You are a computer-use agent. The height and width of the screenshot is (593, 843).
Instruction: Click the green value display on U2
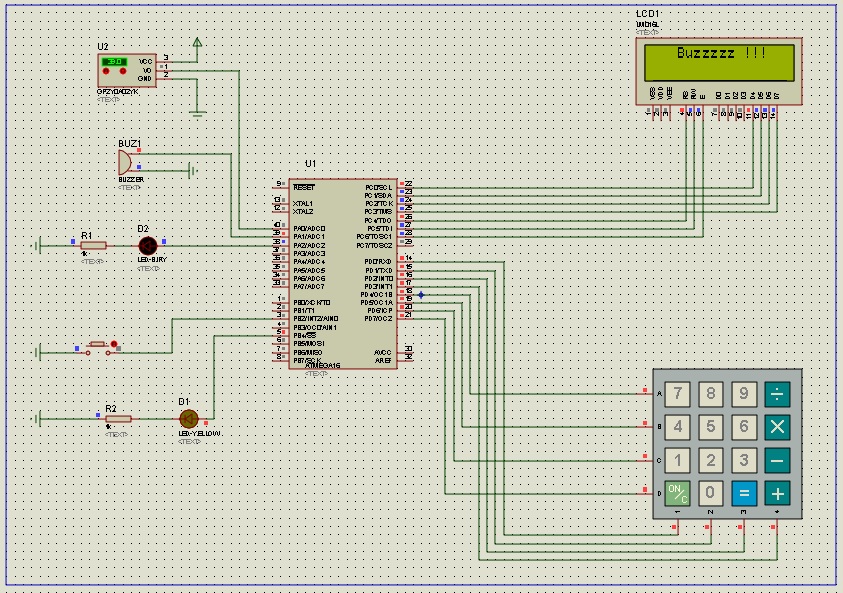coord(114,62)
